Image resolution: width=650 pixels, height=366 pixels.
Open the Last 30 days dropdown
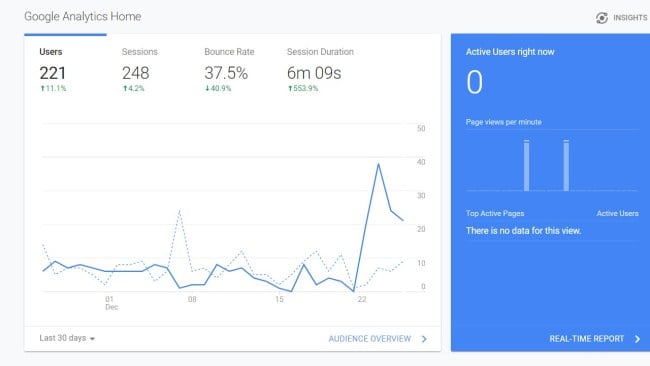(x=67, y=338)
